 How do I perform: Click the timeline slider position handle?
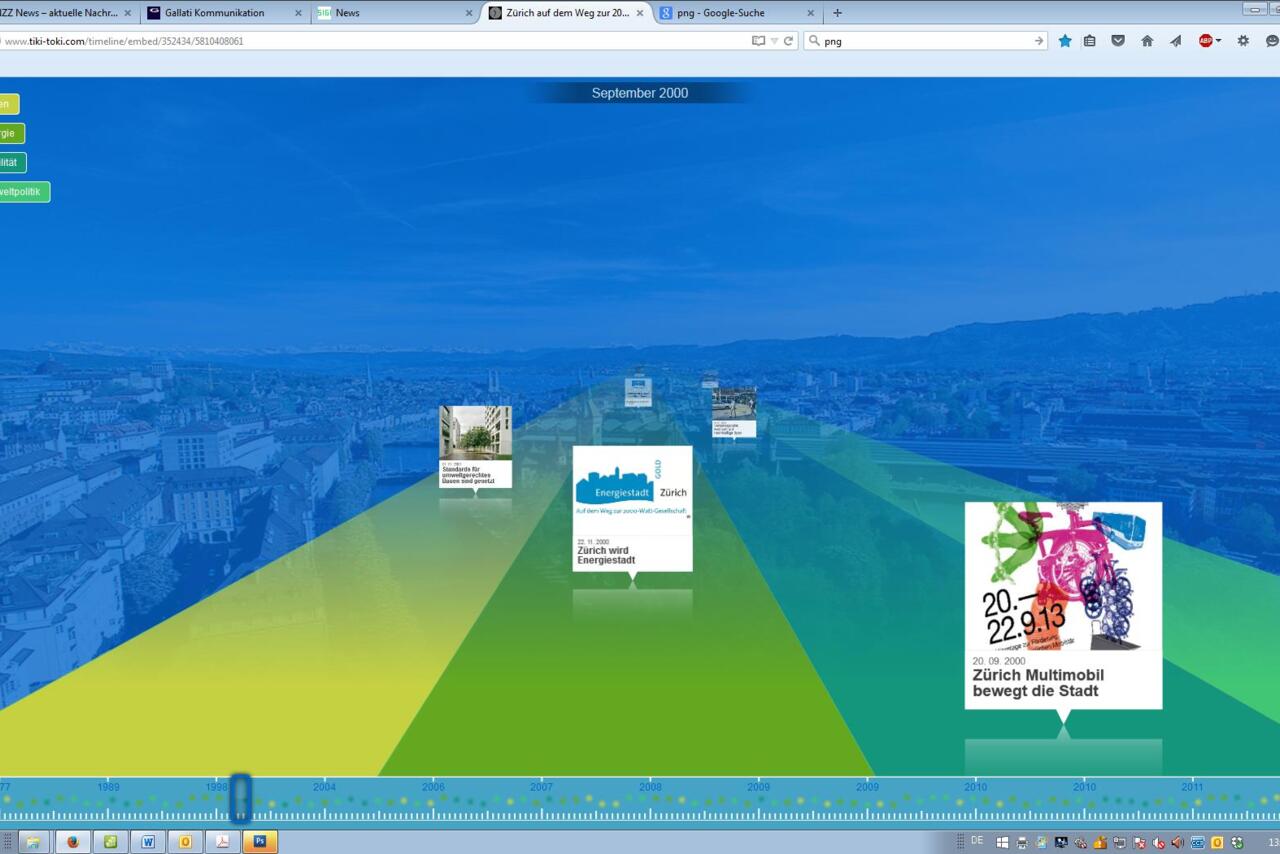(240, 798)
